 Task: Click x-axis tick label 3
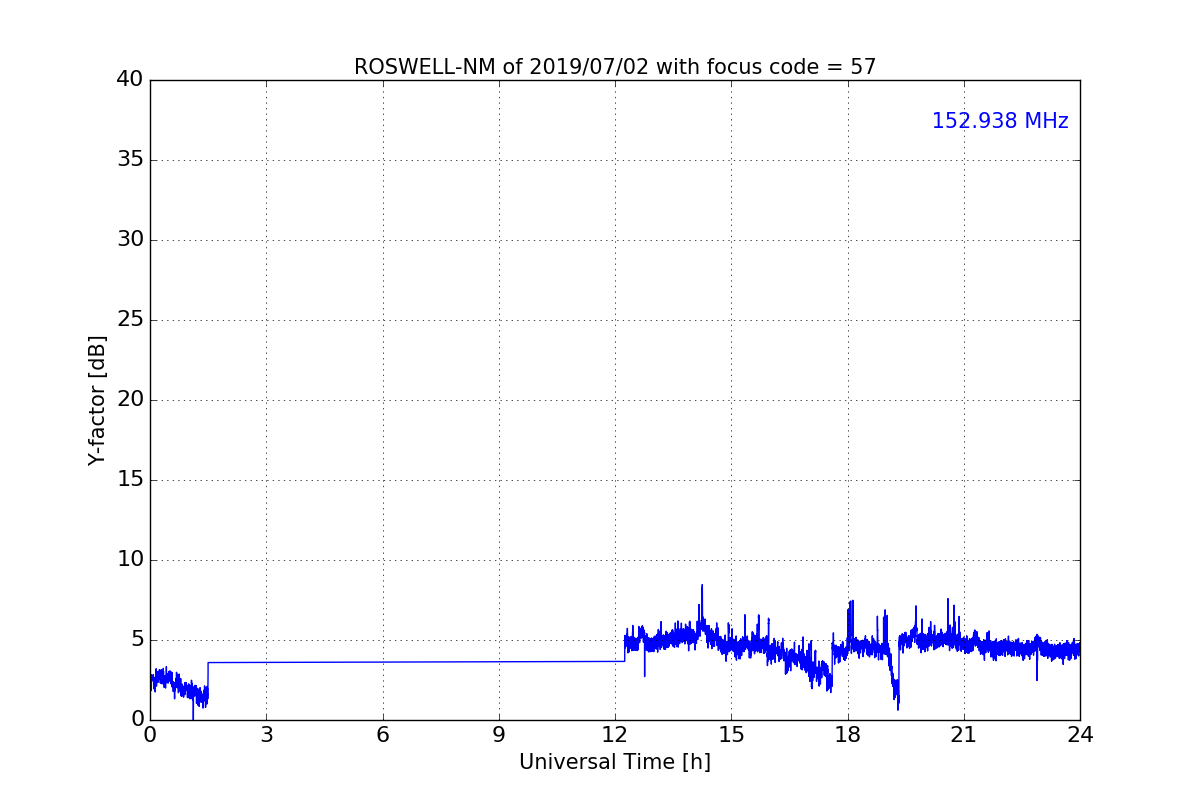click(266, 735)
